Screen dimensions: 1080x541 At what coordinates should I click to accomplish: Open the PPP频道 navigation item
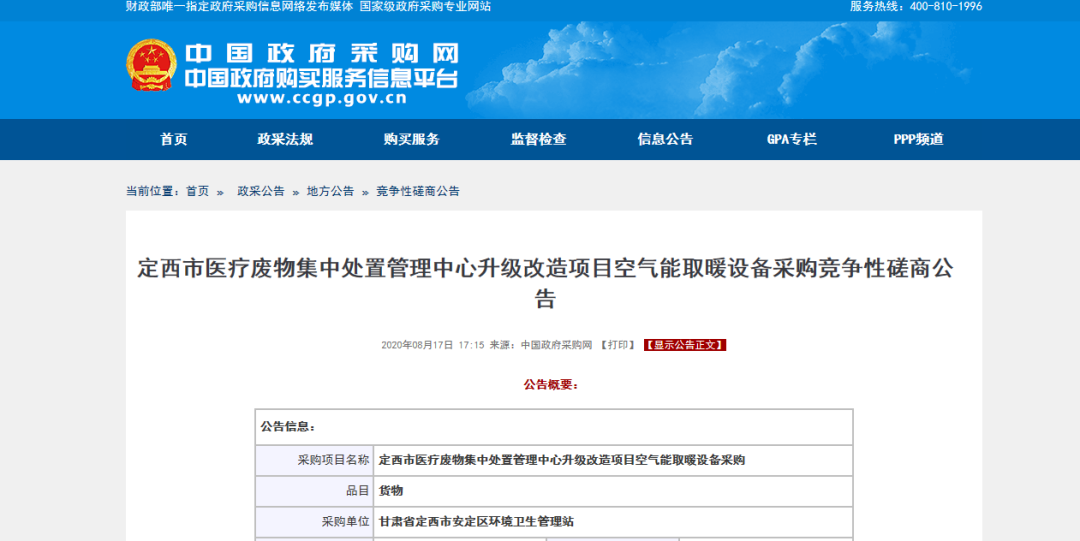pos(919,139)
